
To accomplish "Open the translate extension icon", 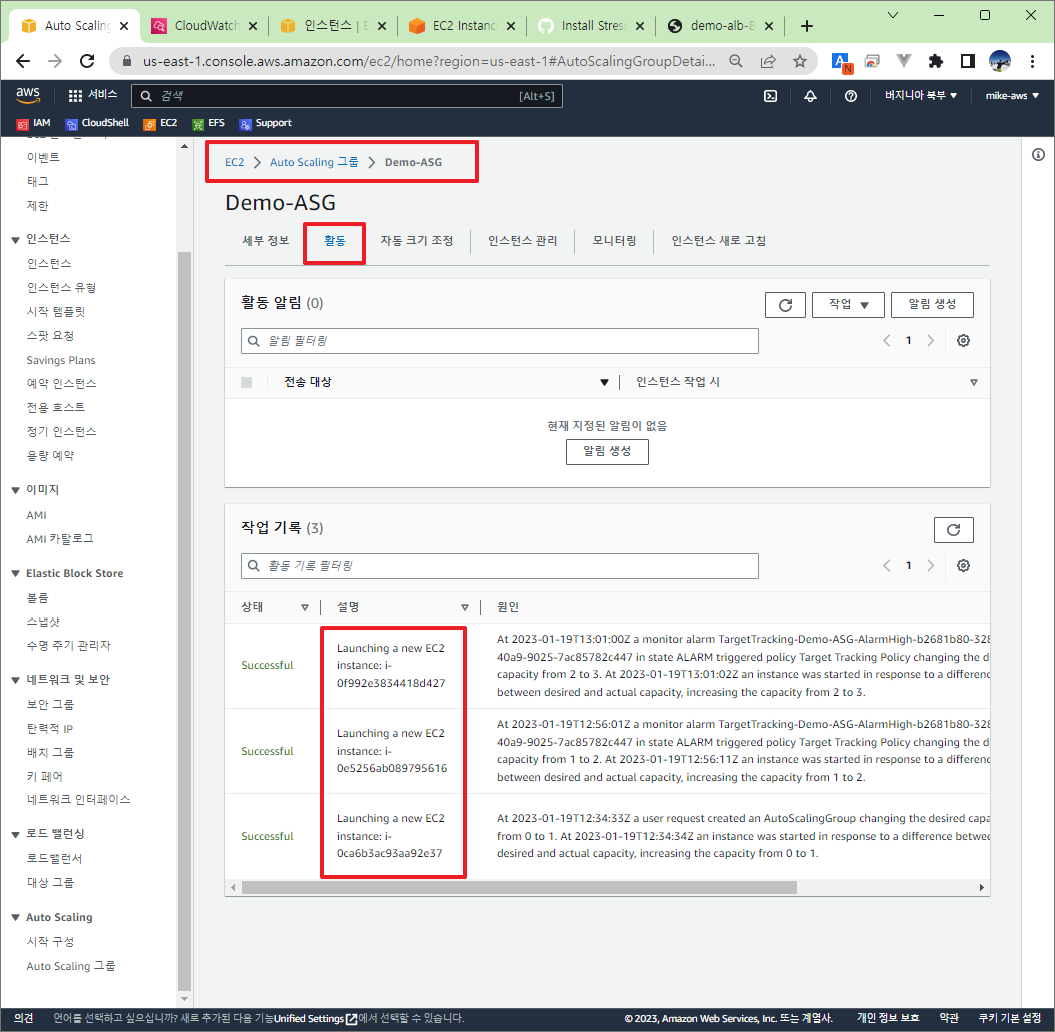I will pyautogui.click(x=841, y=62).
